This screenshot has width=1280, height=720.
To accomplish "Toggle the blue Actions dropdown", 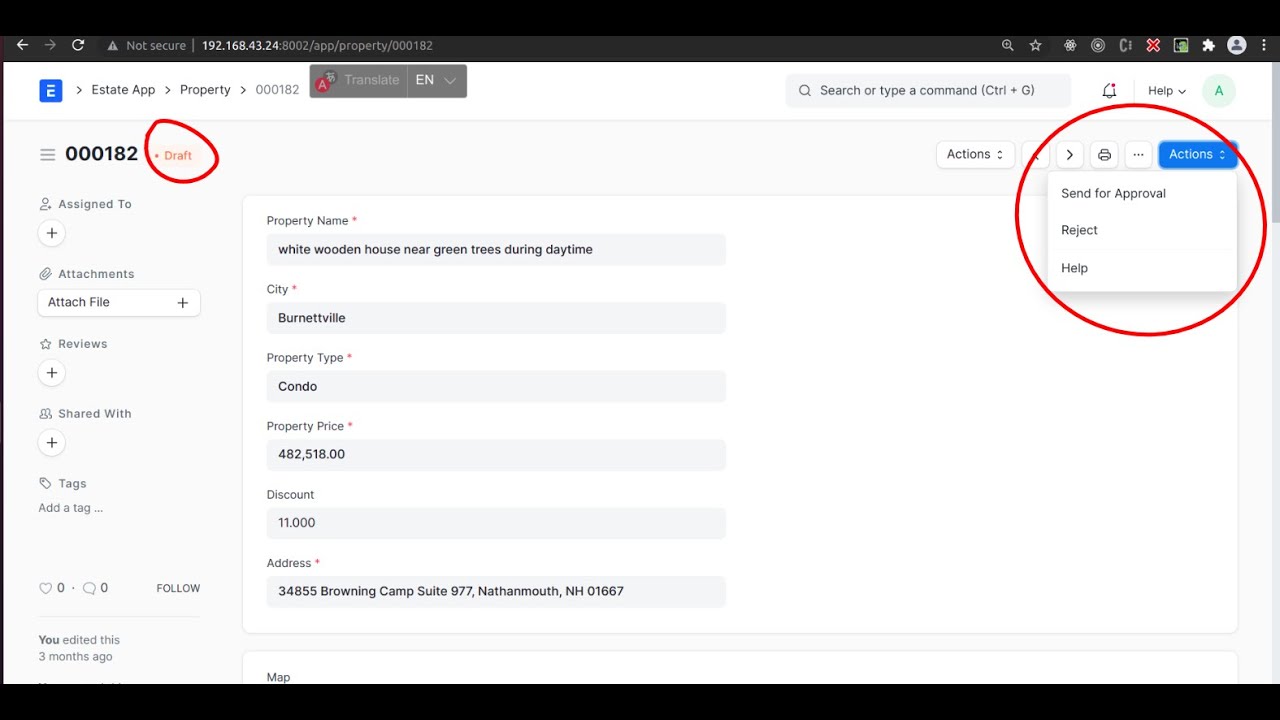I will [x=1197, y=154].
